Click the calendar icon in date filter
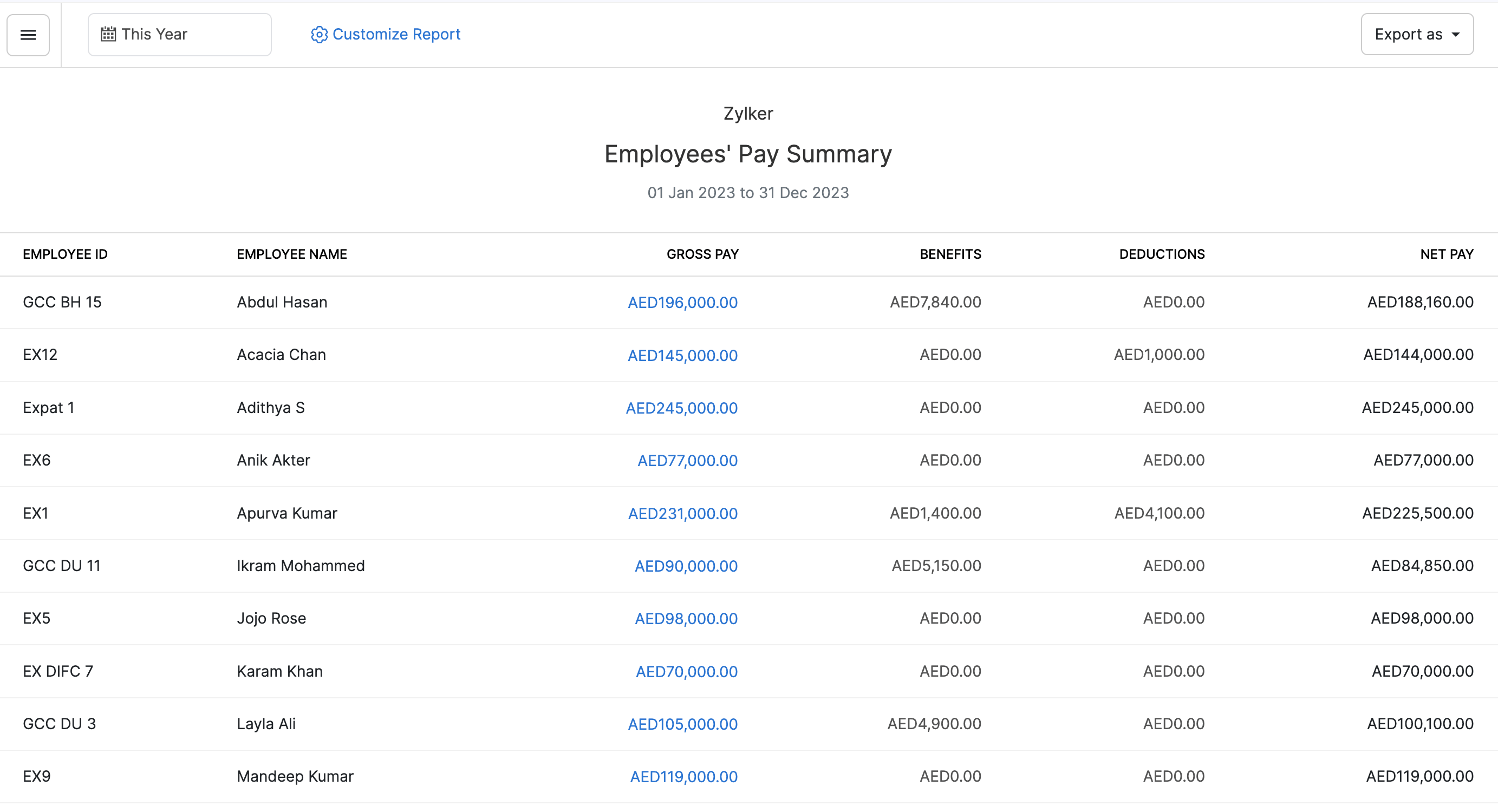The width and height of the screenshot is (1498, 812). pos(108,34)
